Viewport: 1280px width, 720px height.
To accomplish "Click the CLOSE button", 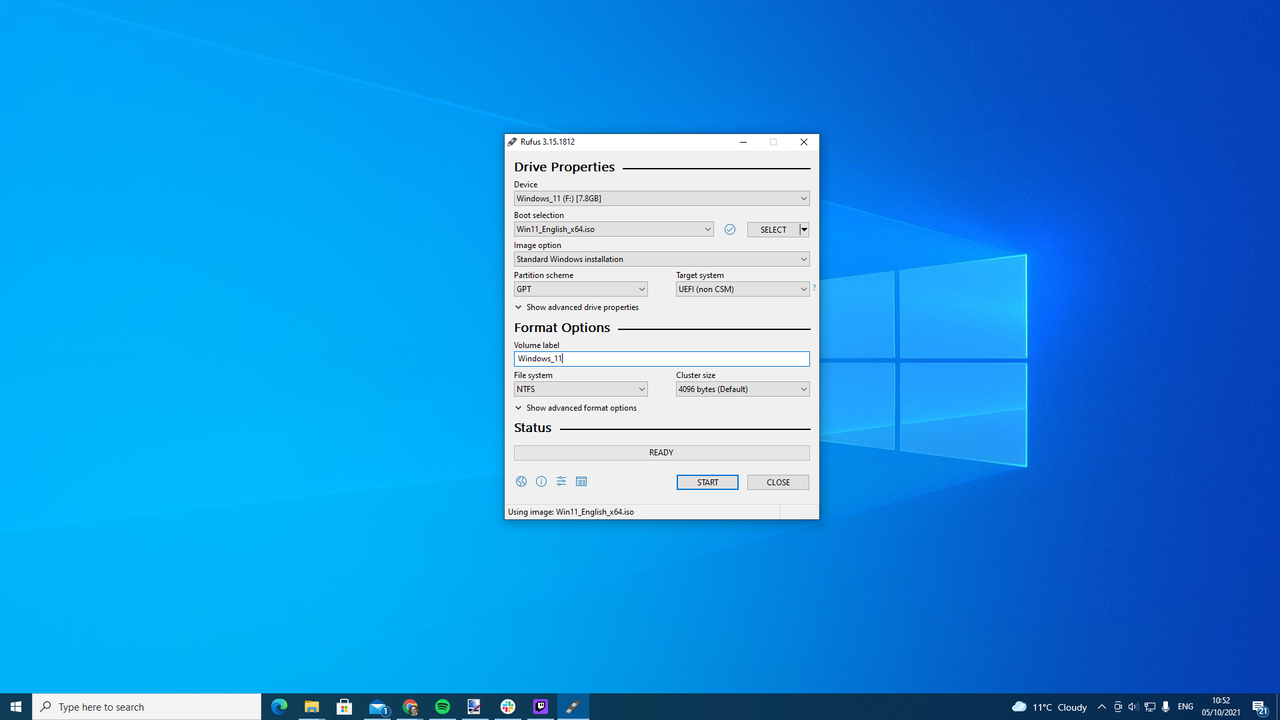I will [778, 482].
